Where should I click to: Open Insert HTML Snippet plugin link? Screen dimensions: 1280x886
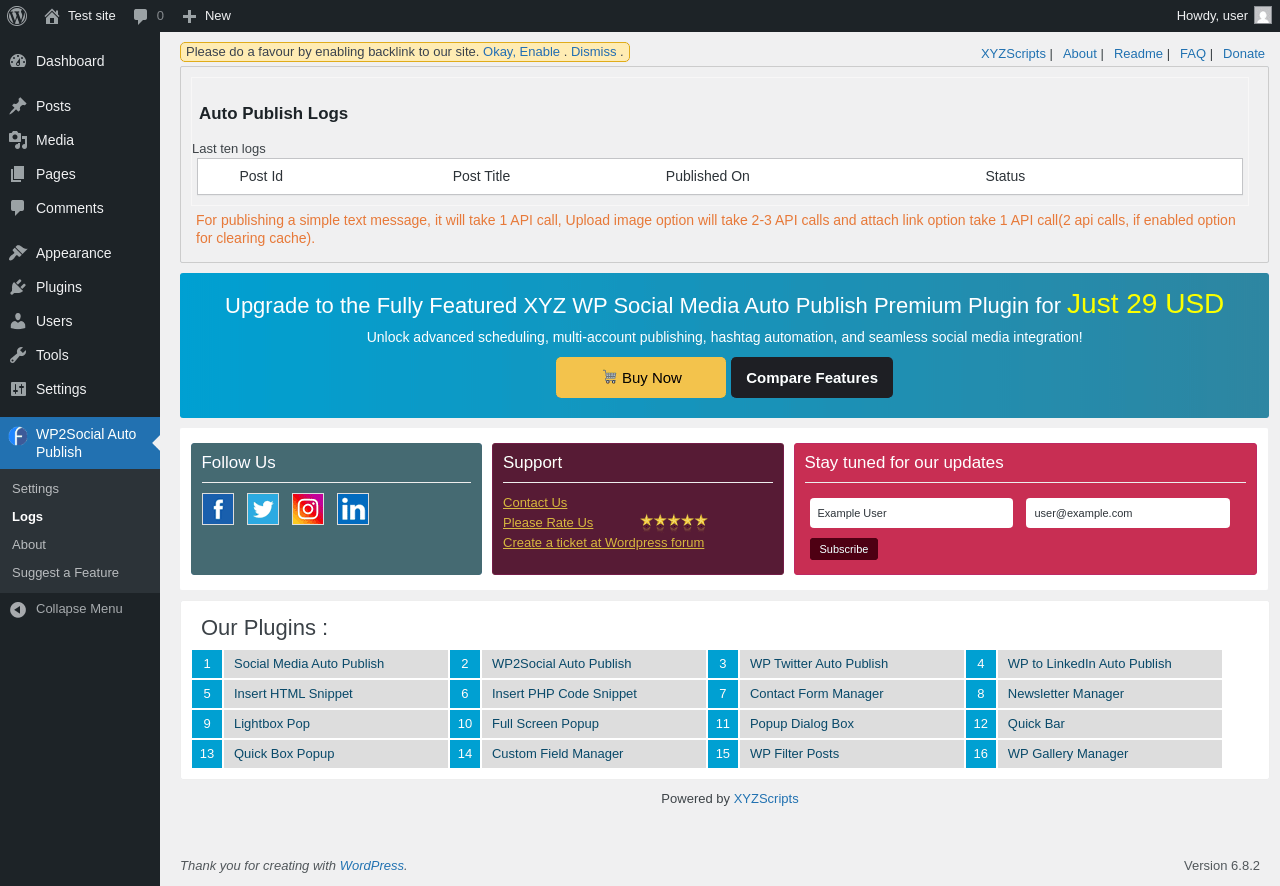[293, 694]
